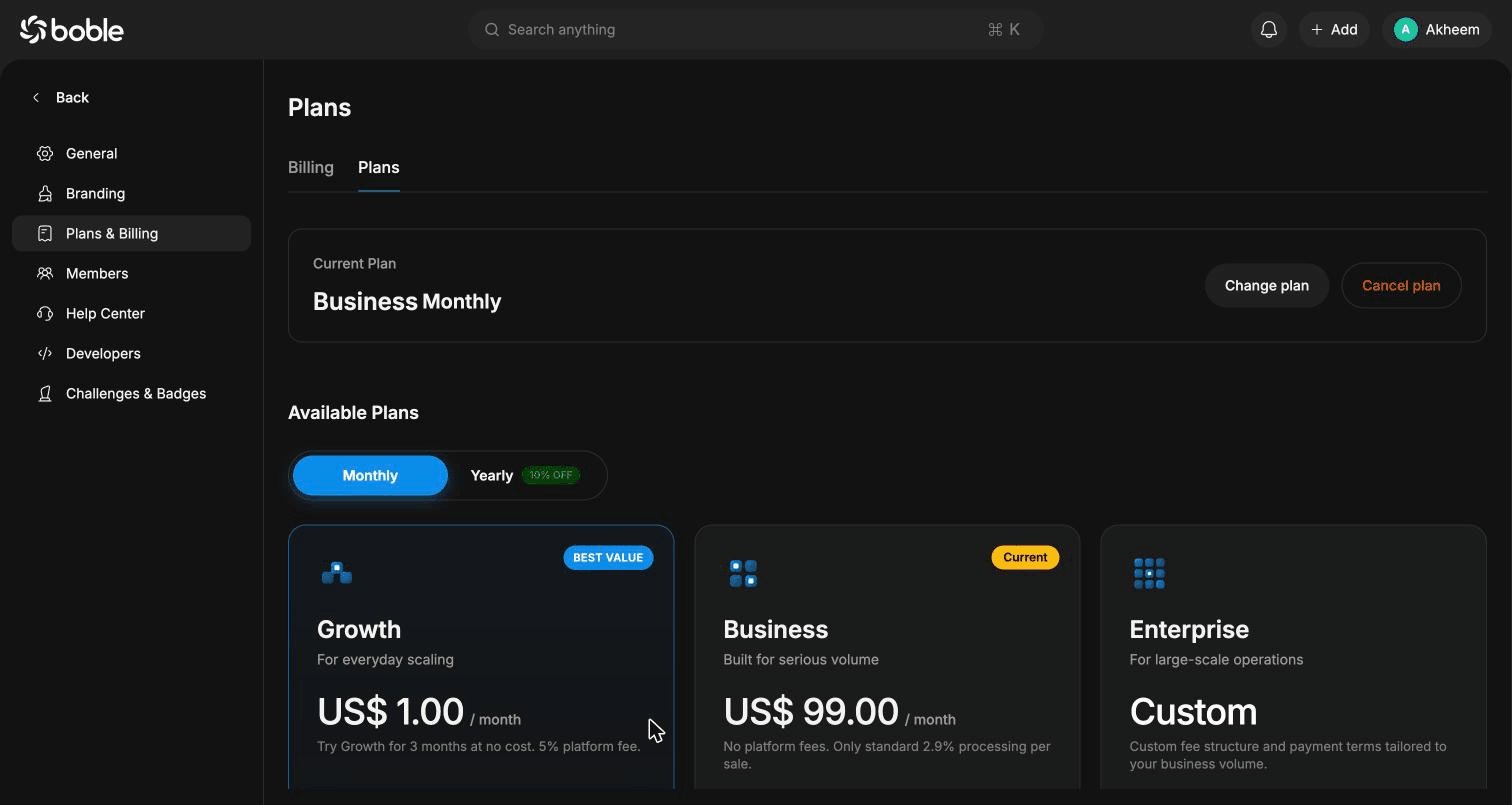The height and width of the screenshot is (805, 1512).
Task: Open Branding settings
Action: pyautogui.click(x=131, y=193)
